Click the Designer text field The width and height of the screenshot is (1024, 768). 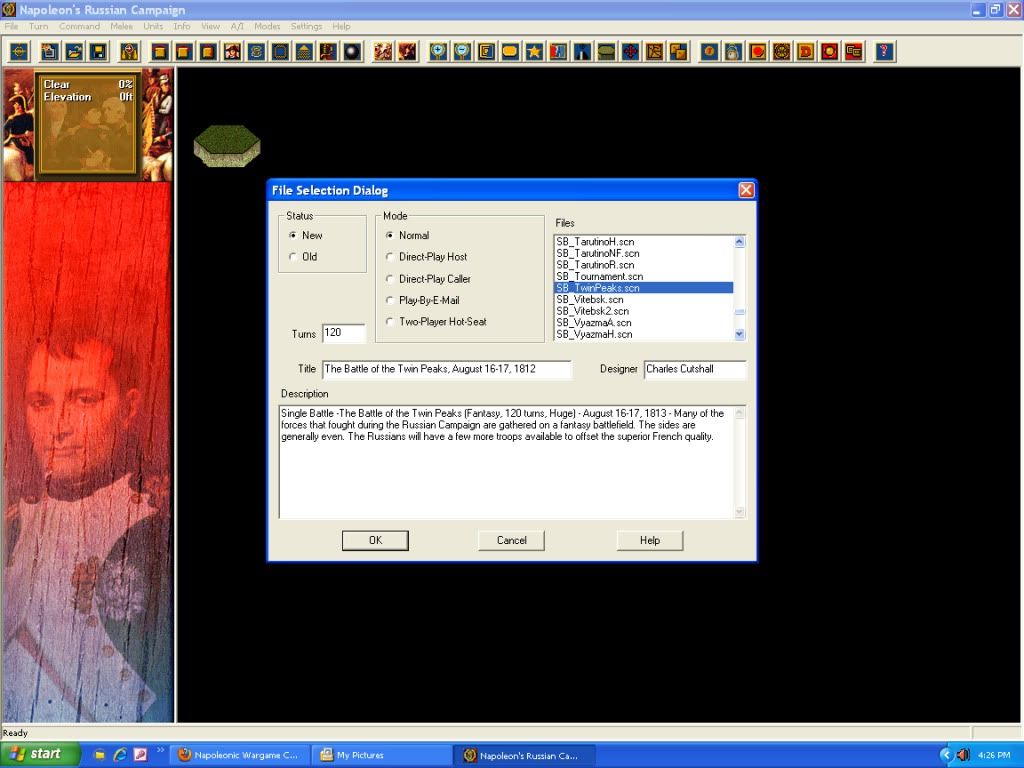[x=695, y=369]
